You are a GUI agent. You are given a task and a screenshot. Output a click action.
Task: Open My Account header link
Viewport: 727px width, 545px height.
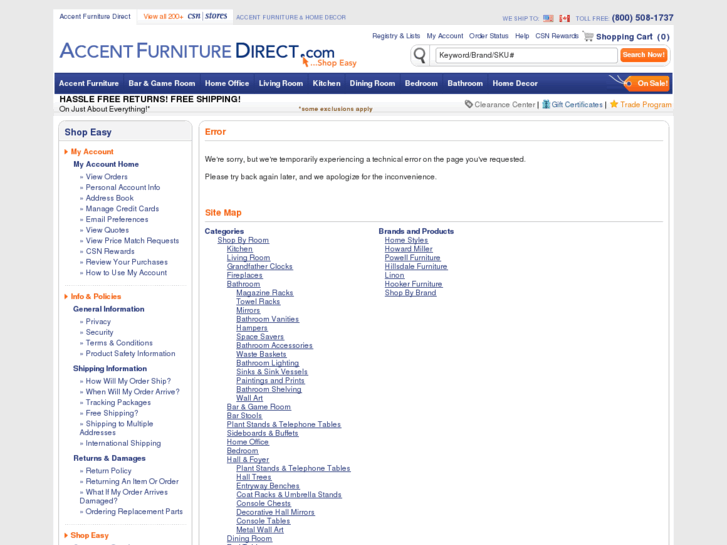coord(445,36)
